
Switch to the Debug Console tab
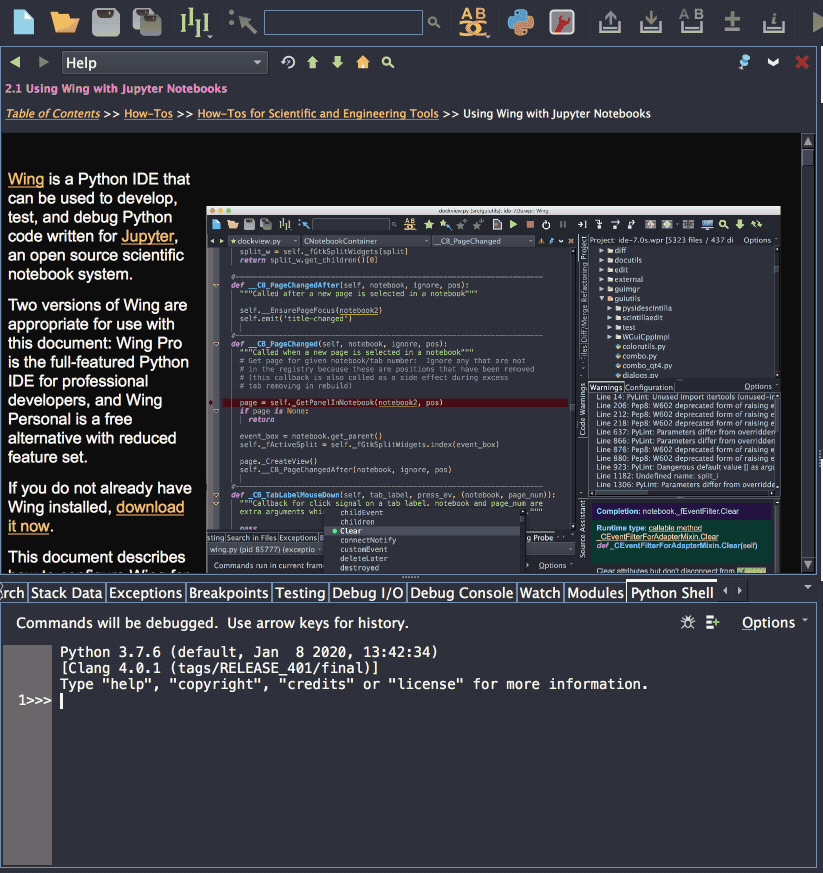tap(462, 593)
